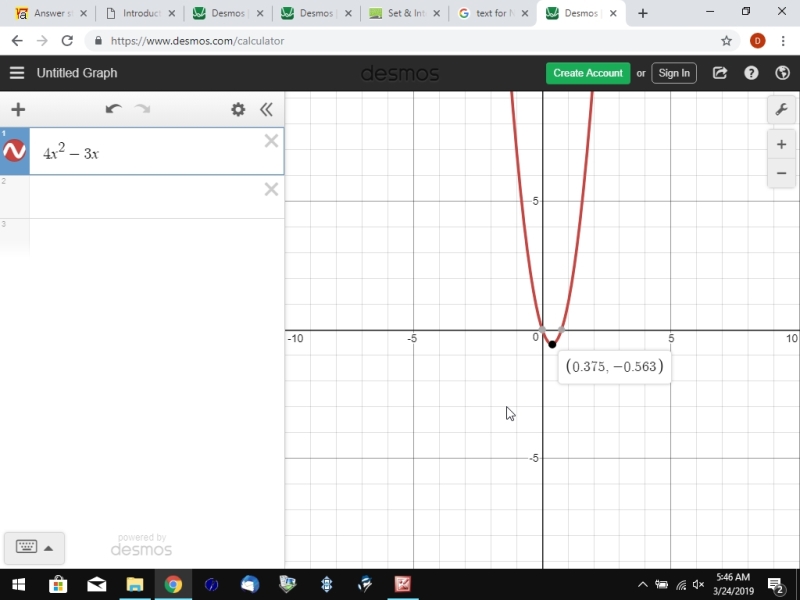
Task: Undo the last expression edit
Action: [113, 109]
